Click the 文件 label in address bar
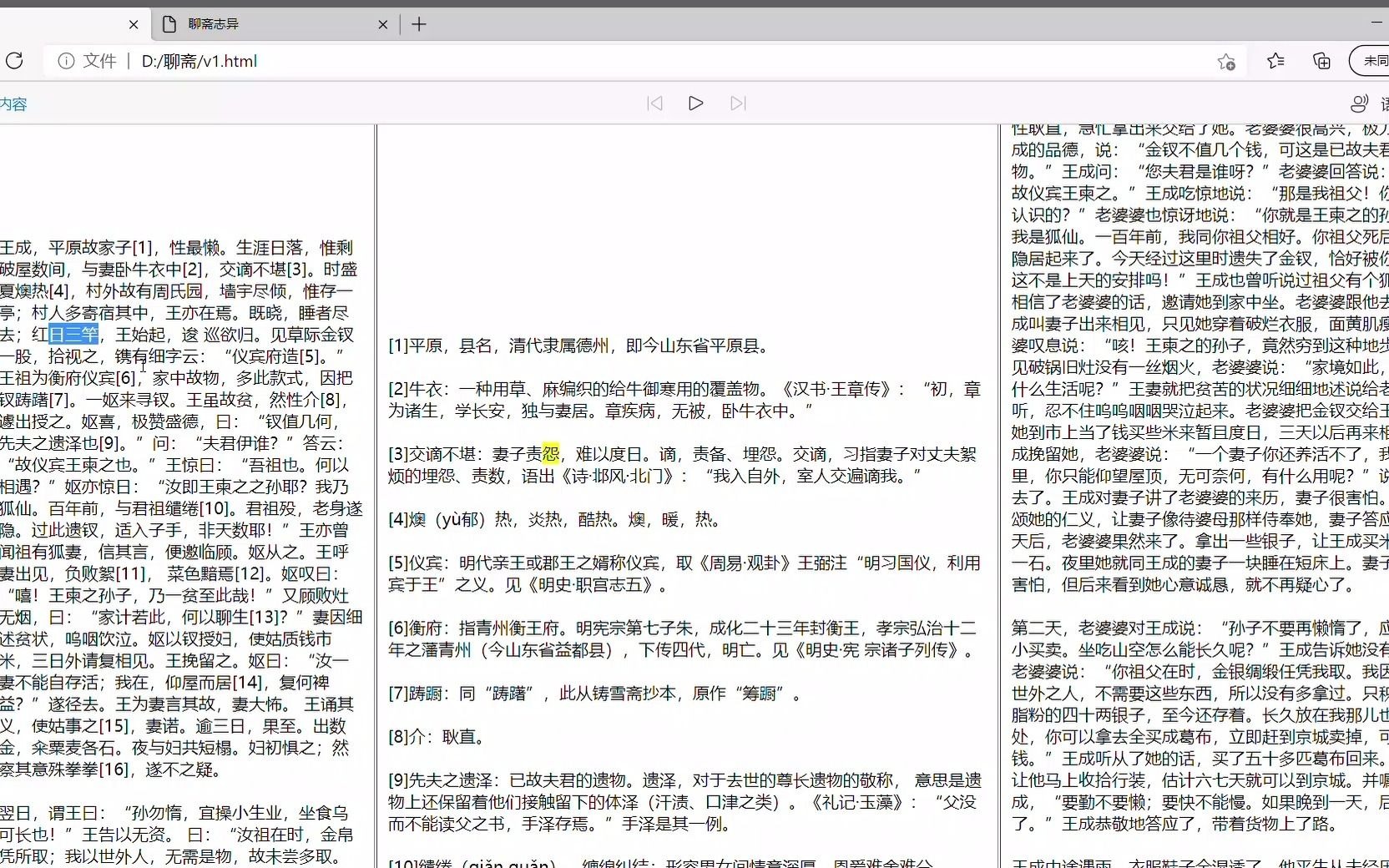1389x868 pixels. [x=99, y=61]
